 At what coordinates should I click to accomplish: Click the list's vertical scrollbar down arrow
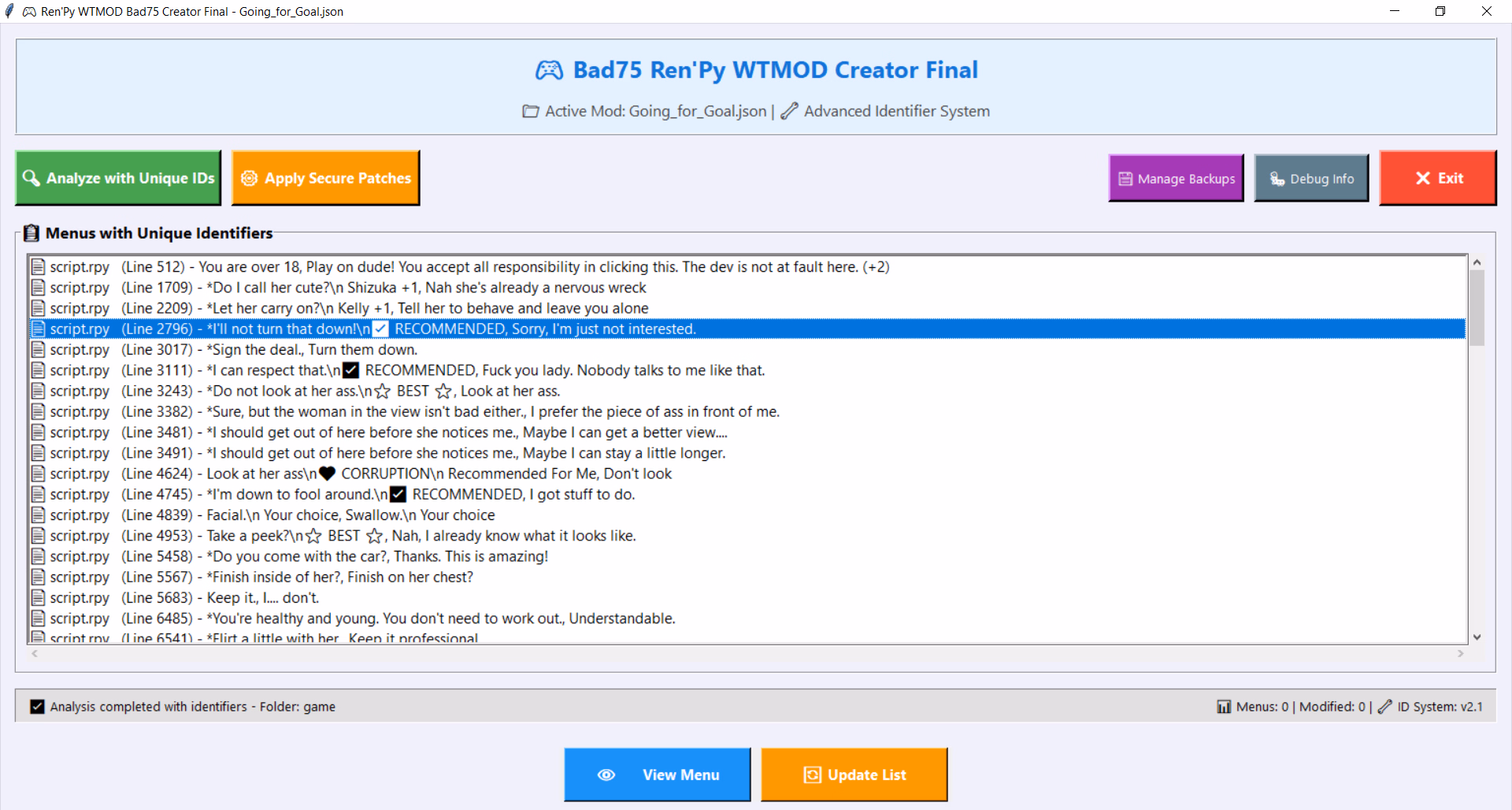pyautogui.click(x=1477, y=637)
